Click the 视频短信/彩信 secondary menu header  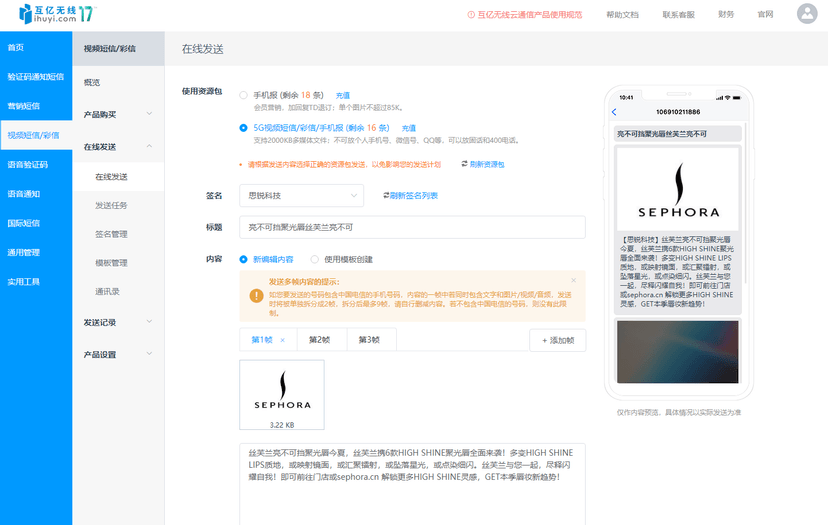(x=118, y=49)
